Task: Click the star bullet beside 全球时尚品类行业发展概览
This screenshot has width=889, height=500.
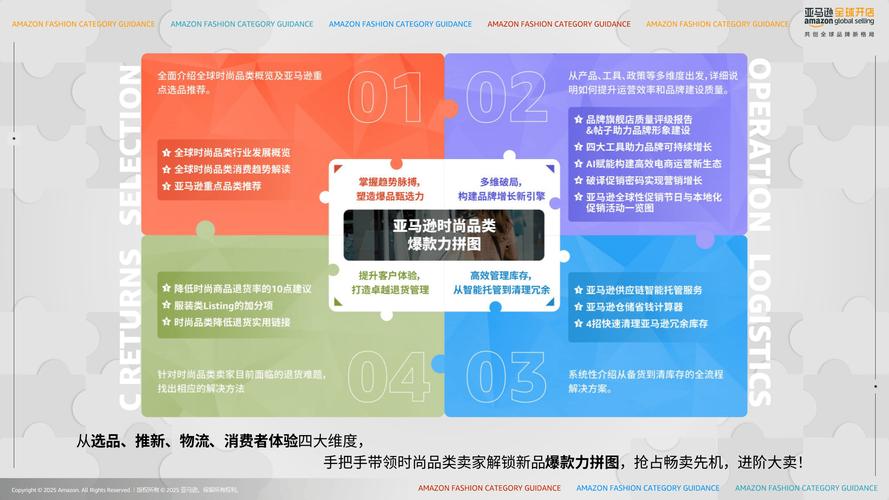Action: point(166,152)
